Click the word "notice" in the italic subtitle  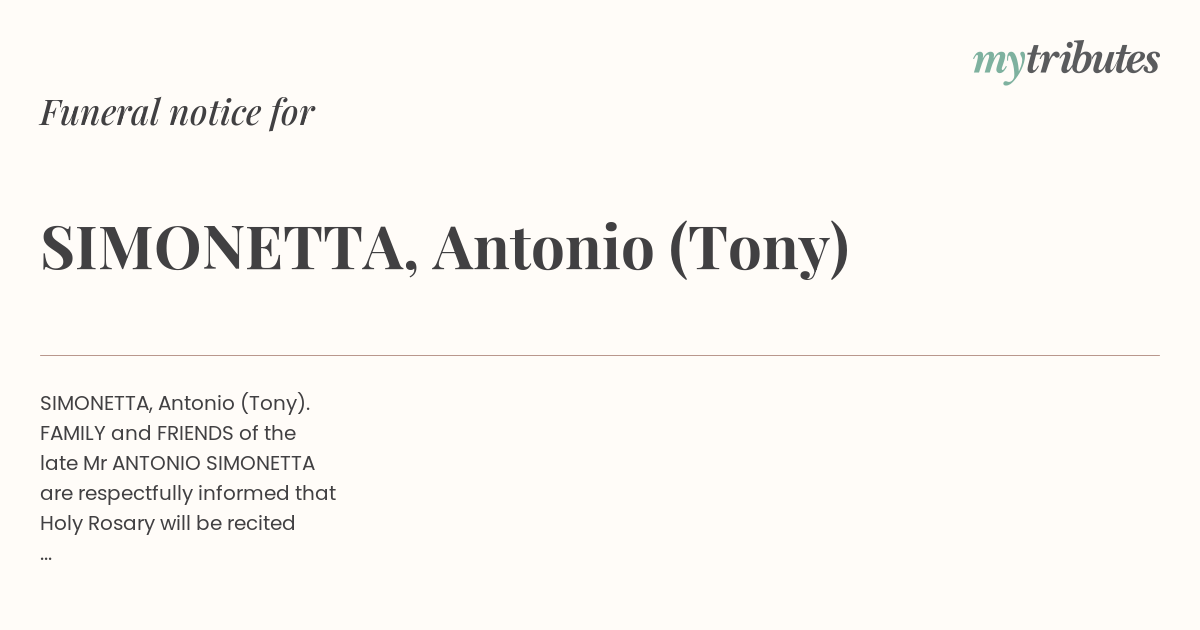point(215,113)
